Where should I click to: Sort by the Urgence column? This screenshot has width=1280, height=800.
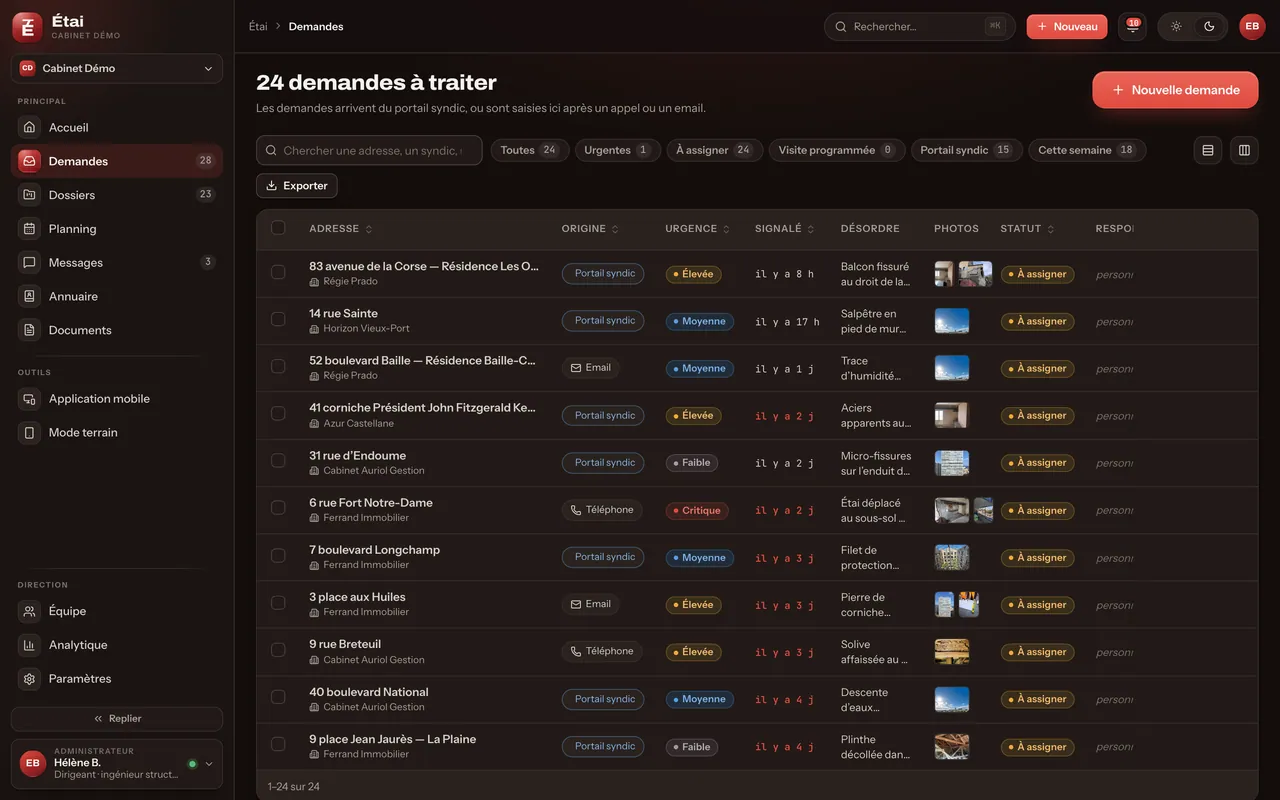[698, 229]
